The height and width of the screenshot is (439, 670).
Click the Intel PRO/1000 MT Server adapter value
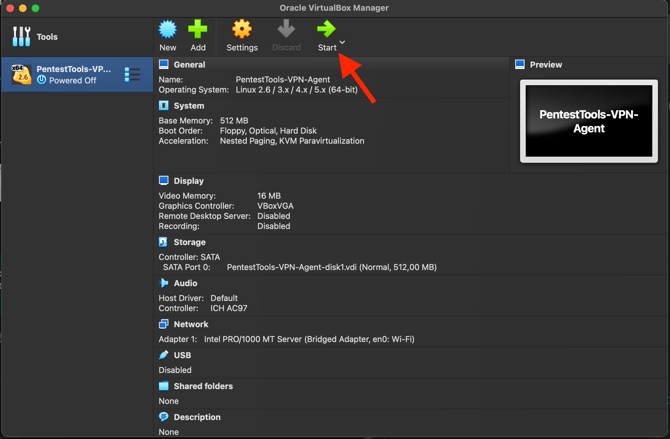pos(309,339)
